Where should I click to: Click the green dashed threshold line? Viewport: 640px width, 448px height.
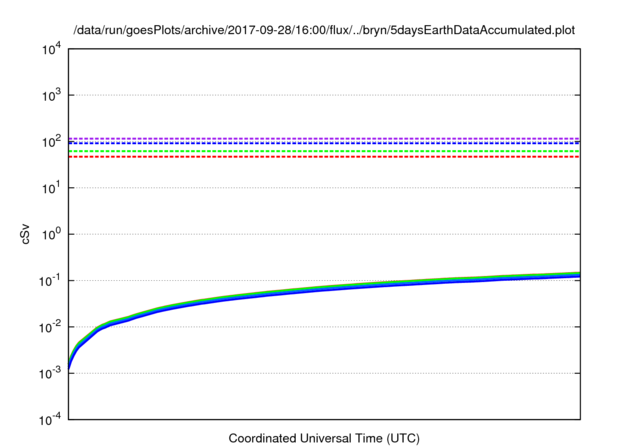click(x=324, y=151)
